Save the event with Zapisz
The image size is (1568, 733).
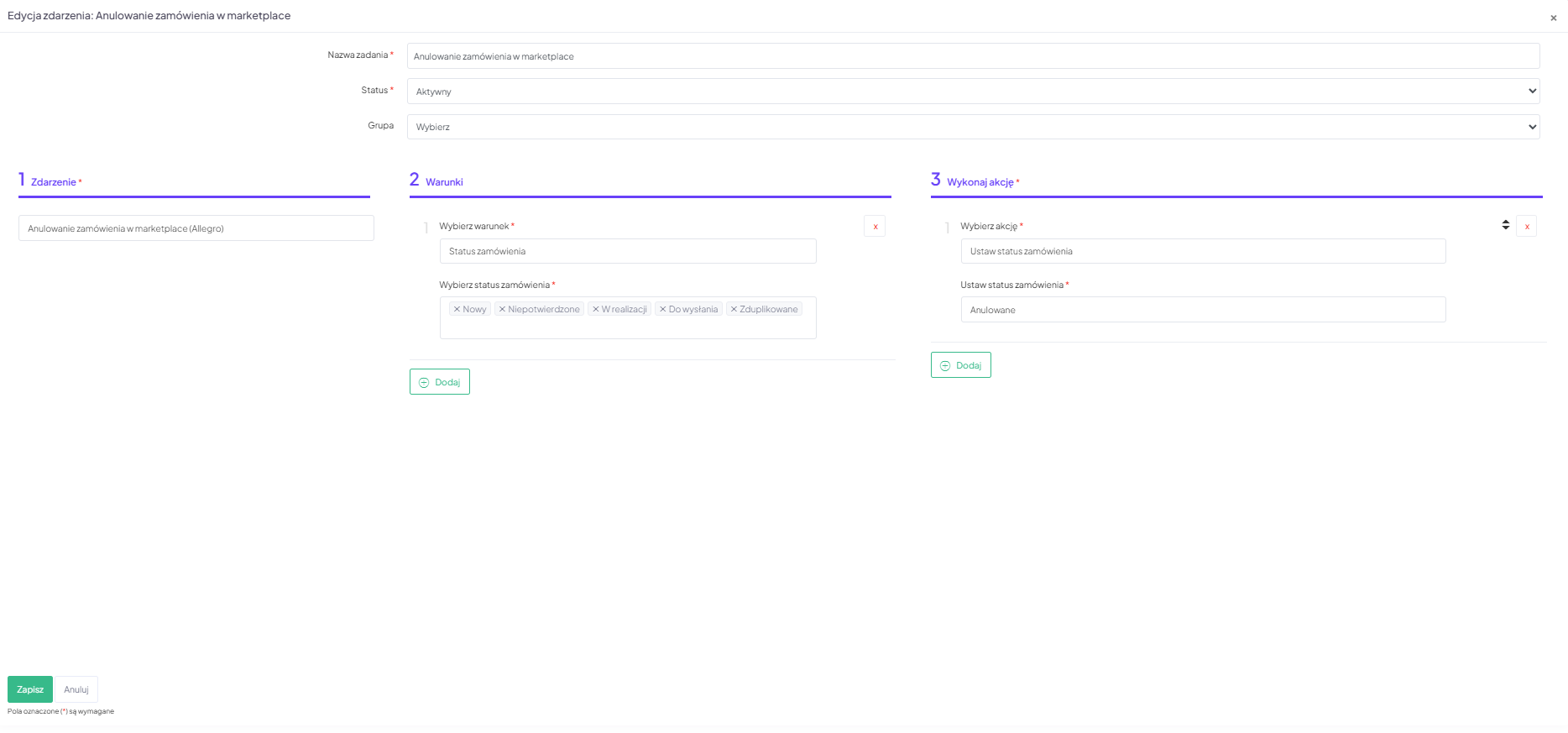point(30,689)
